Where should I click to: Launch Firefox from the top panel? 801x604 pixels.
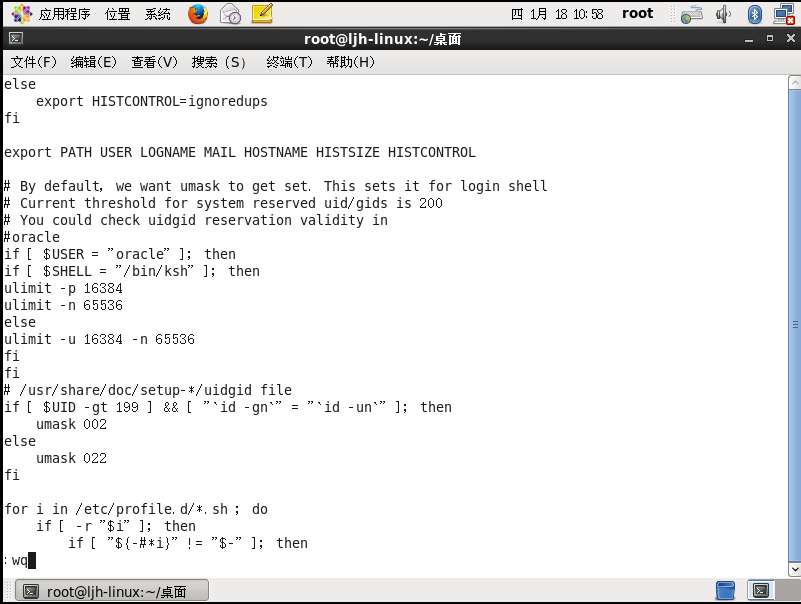pyautogui.click(x=198, y=14)
